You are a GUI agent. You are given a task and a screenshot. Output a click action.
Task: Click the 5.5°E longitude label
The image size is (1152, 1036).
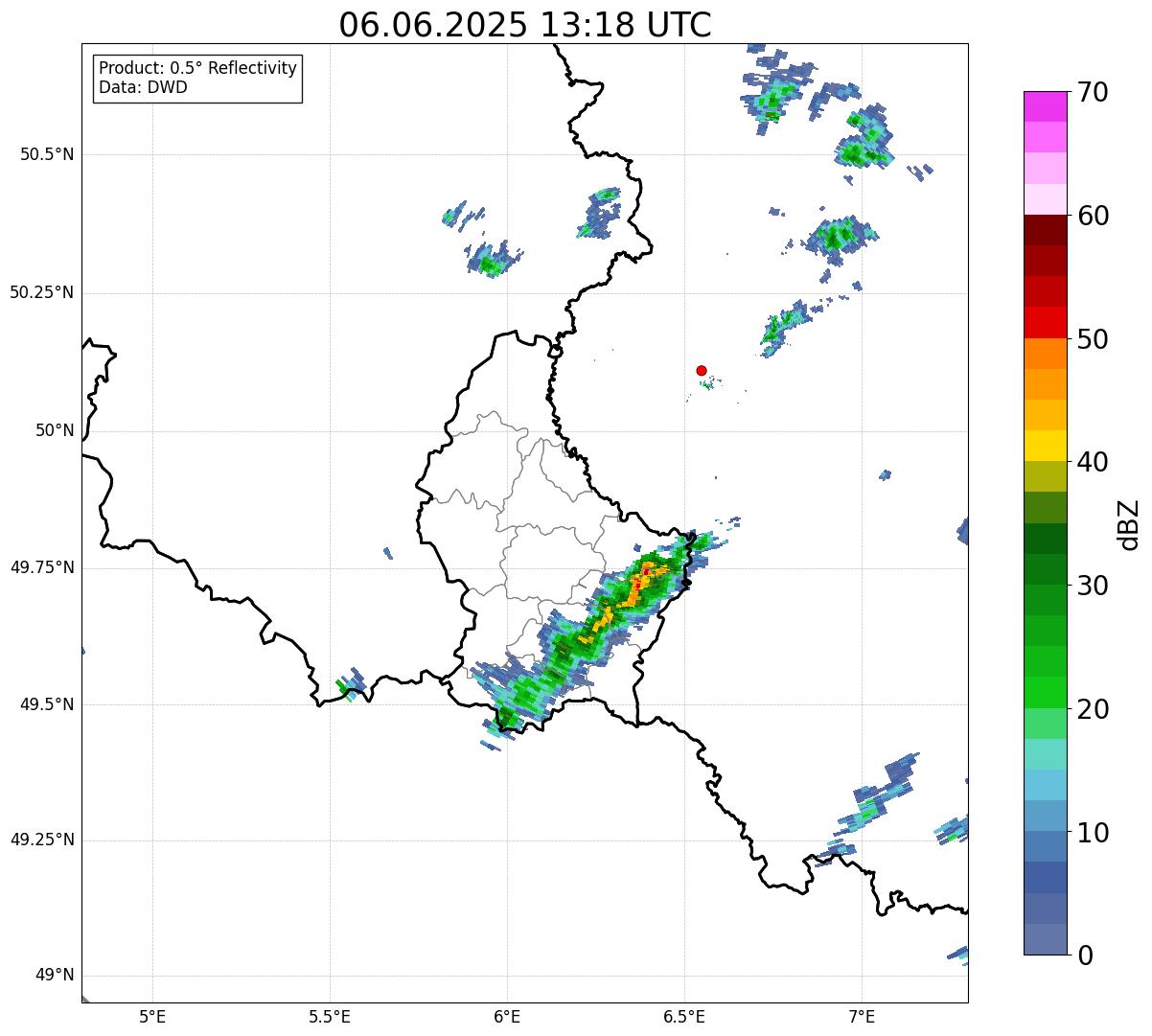coord(330,1016)
